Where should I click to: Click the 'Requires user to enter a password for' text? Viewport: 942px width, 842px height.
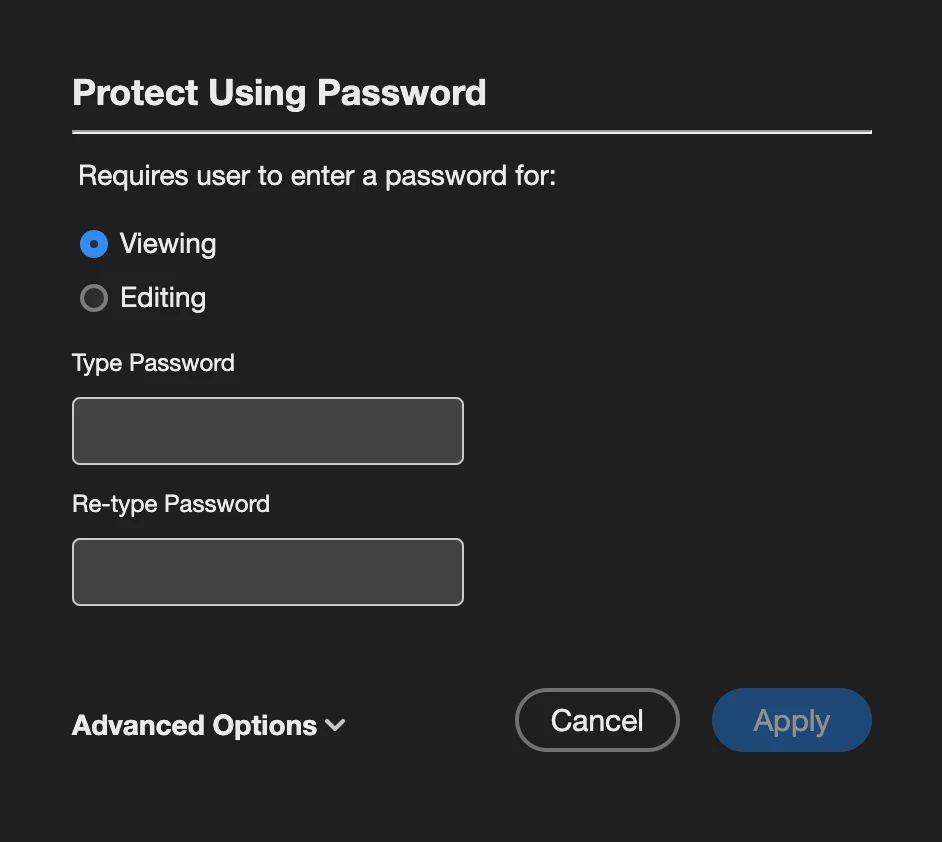tap(317, 177)
